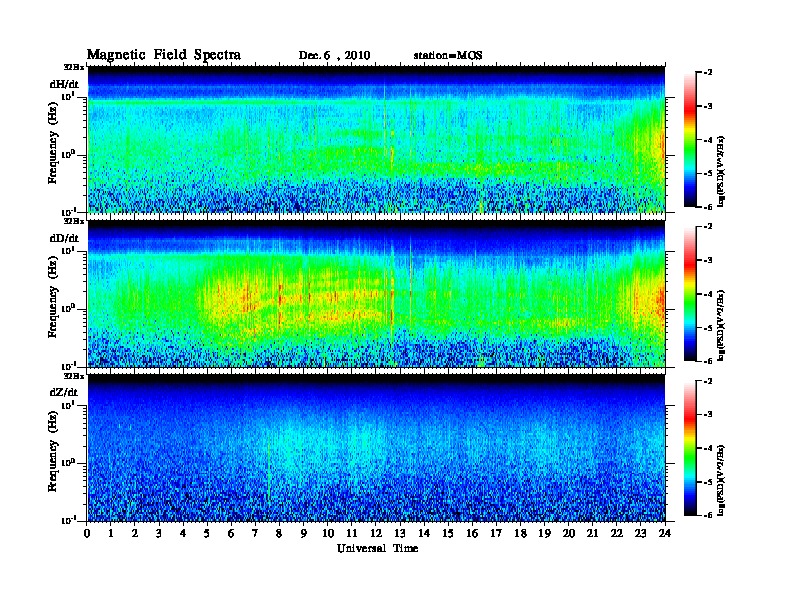Click the dH/dt panel color scale bar

tap(689, 139)
